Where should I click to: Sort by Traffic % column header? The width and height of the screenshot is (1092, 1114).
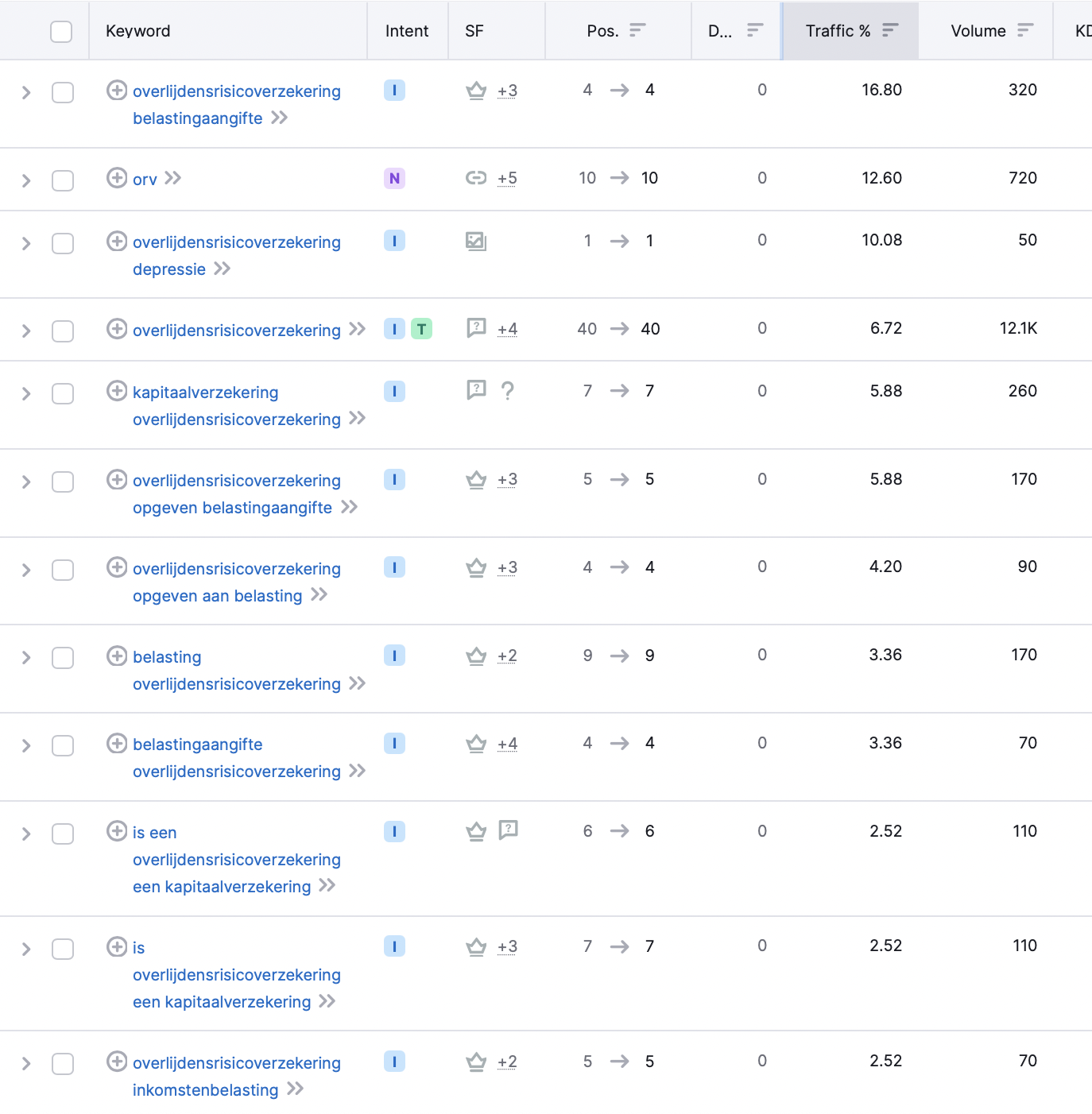coord(850,31)
